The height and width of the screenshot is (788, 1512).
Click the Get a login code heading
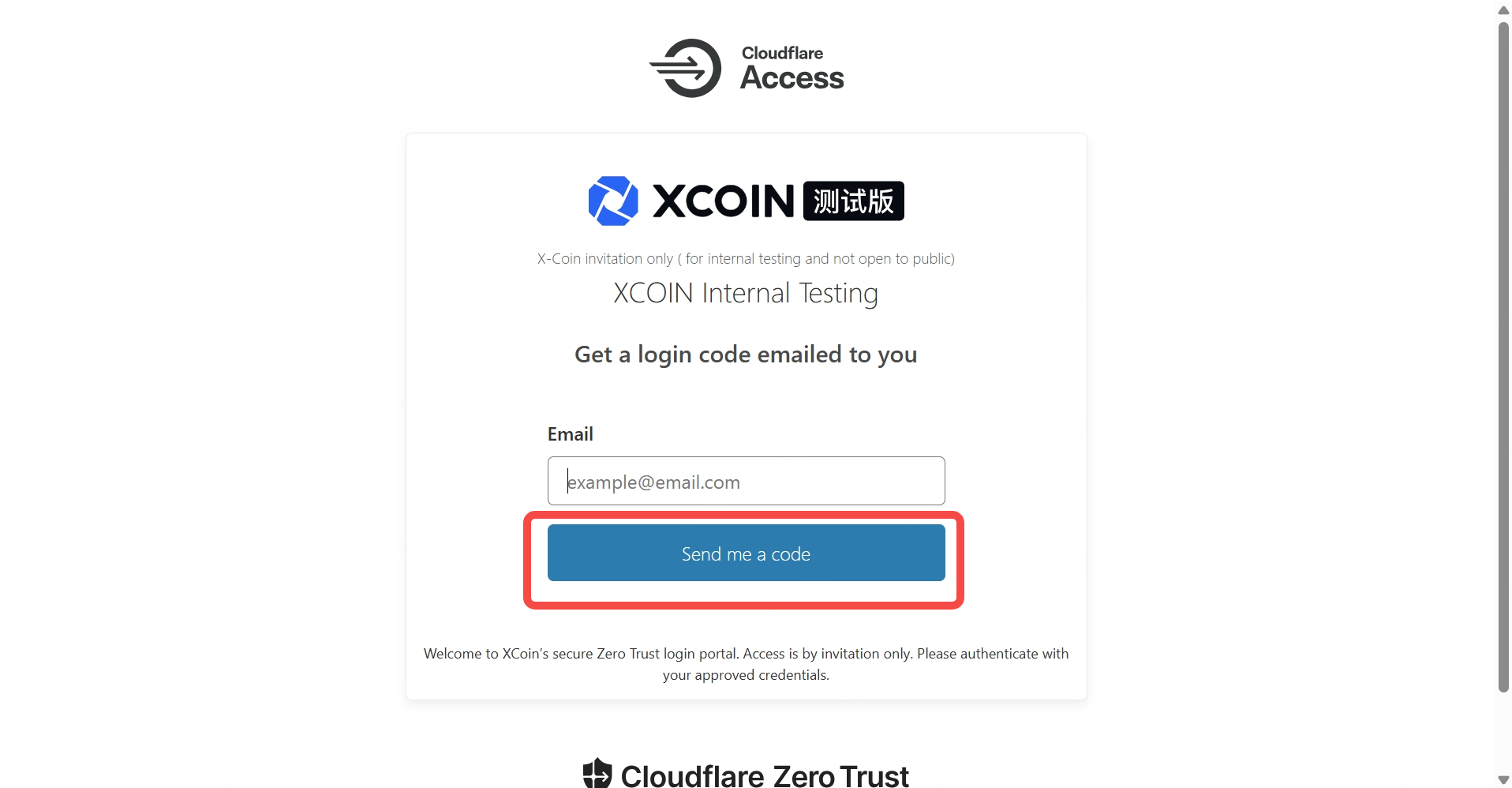click(x=746, y=355)
